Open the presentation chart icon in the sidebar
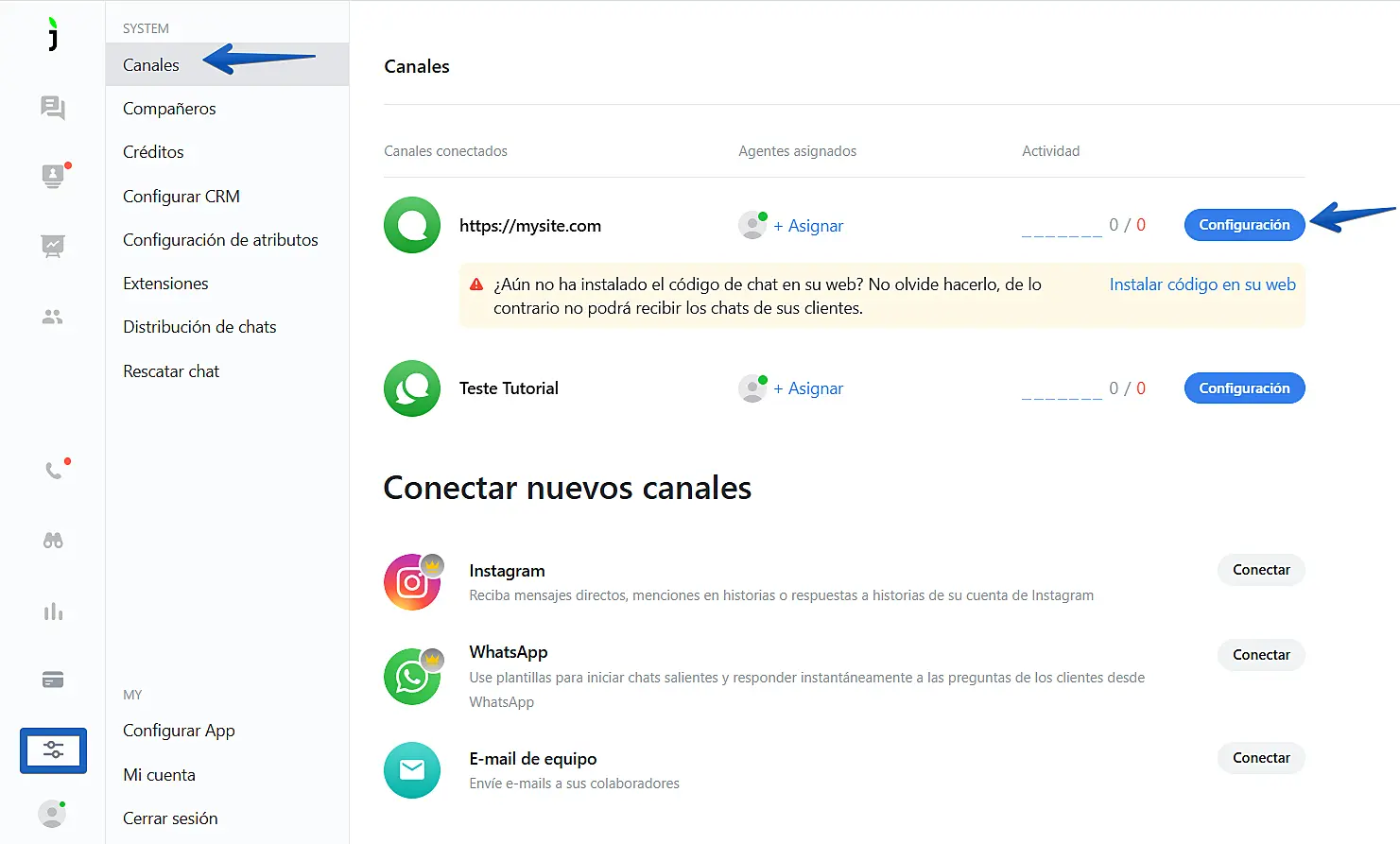The height and width of the screenshot is (844, 1400). point(53,247)
